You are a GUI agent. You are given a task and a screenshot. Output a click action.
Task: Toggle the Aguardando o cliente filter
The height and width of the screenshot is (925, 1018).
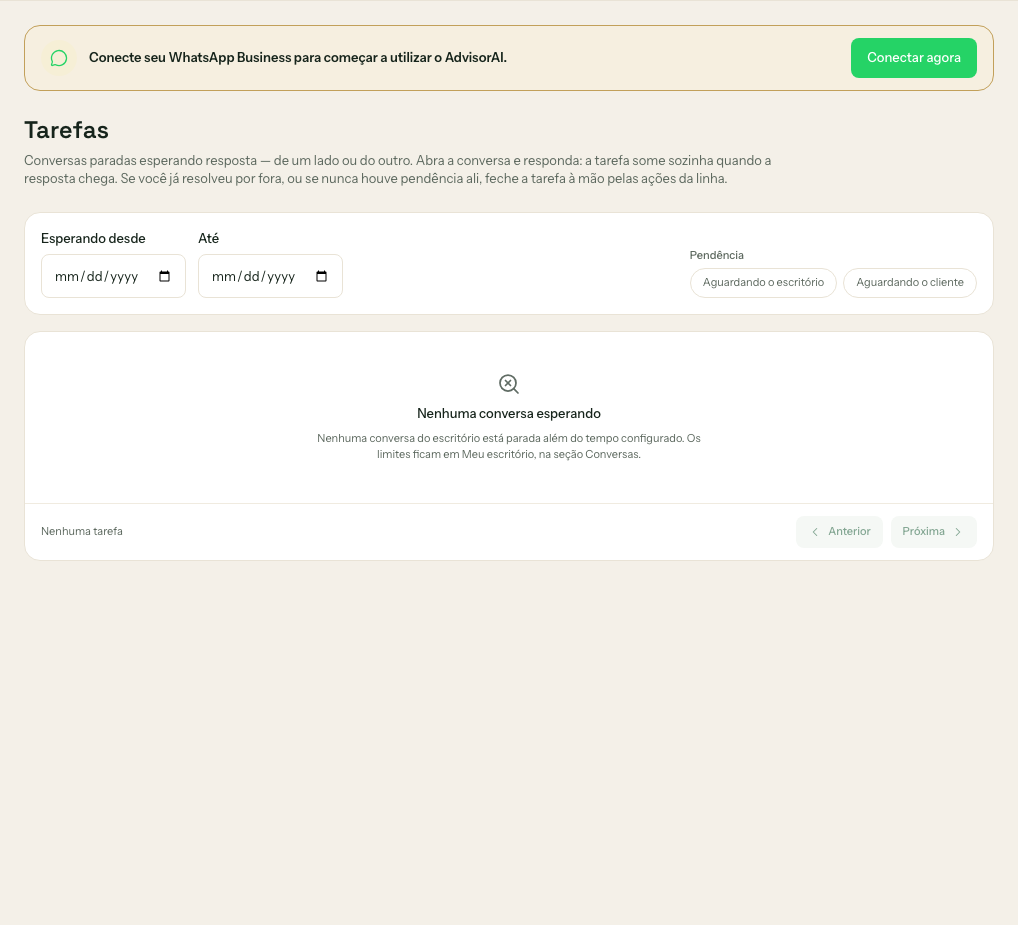pos(910,283)
